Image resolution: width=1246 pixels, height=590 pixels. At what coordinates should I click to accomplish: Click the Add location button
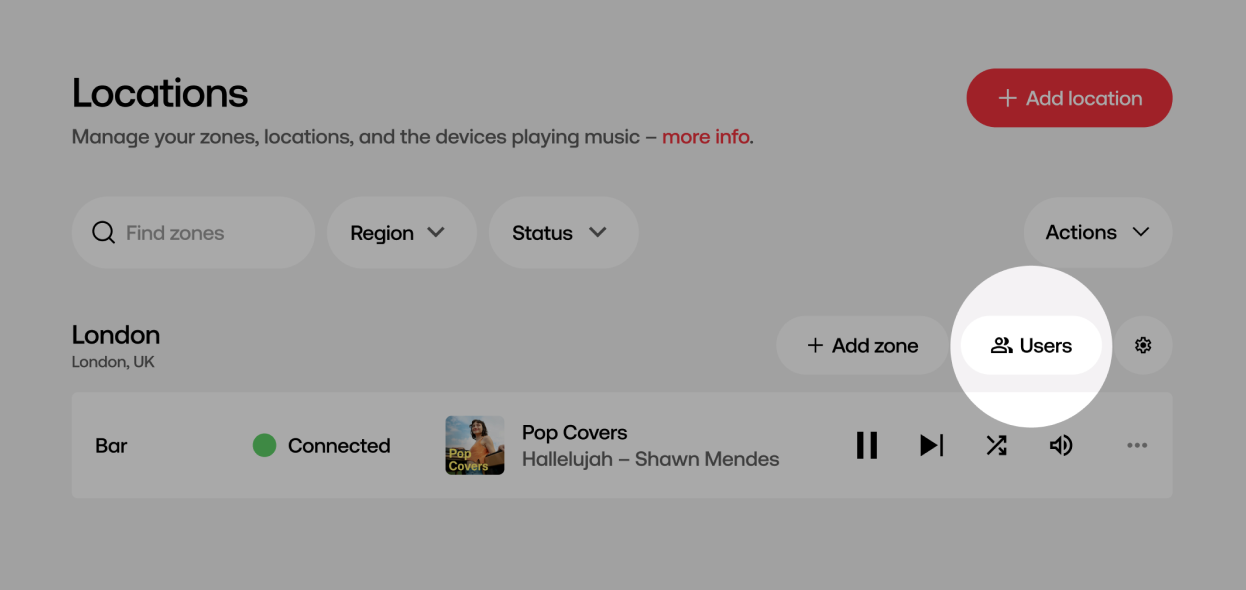coord(1069,98)
